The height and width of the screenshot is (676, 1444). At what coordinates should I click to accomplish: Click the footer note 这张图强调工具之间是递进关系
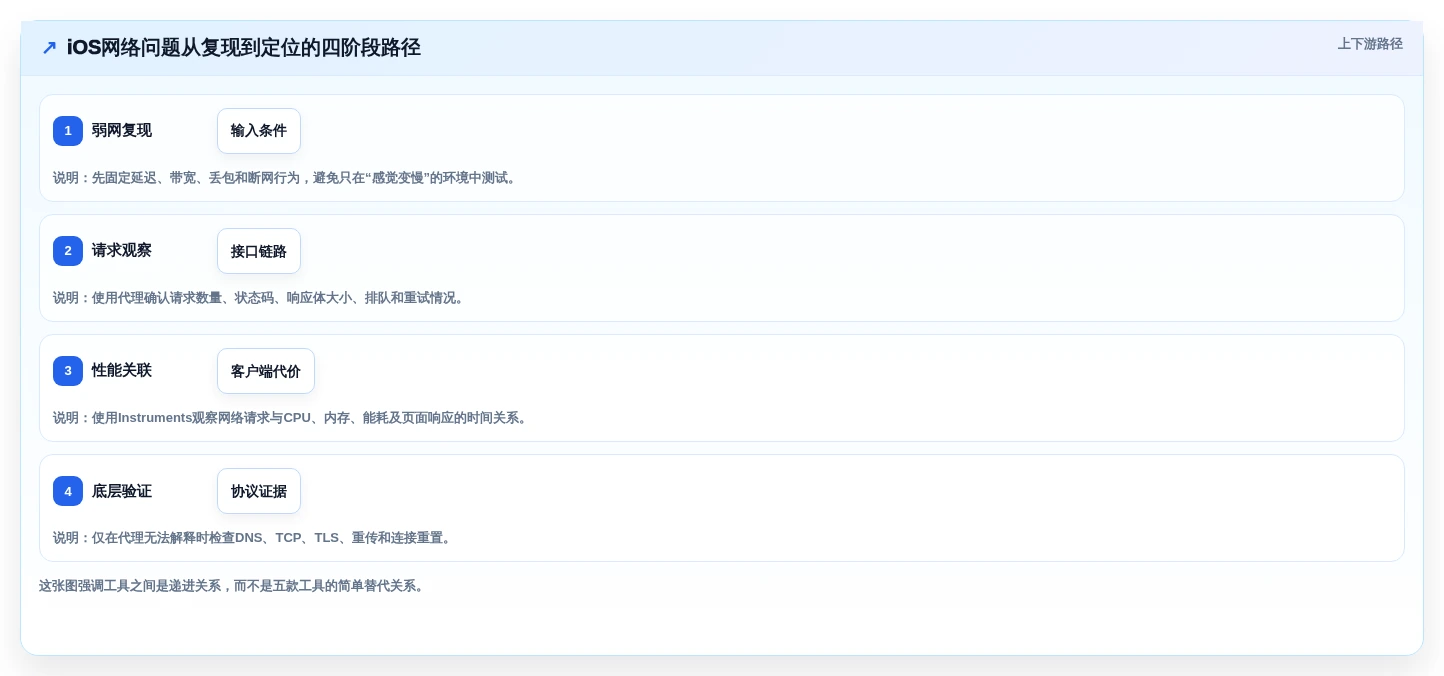click(x=234, y=586)
